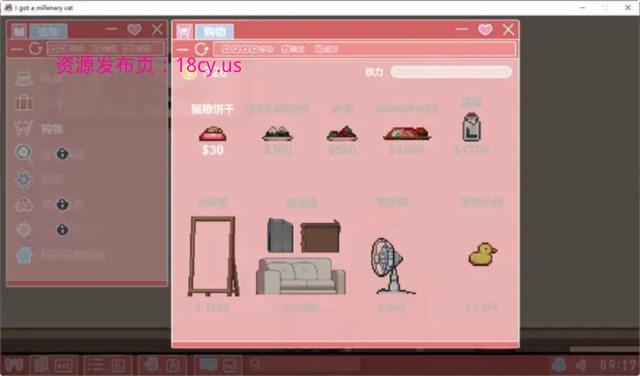Click the start icon at taskbar left
The width and height of the screenshot is (640, 376).
coord(13,364)
